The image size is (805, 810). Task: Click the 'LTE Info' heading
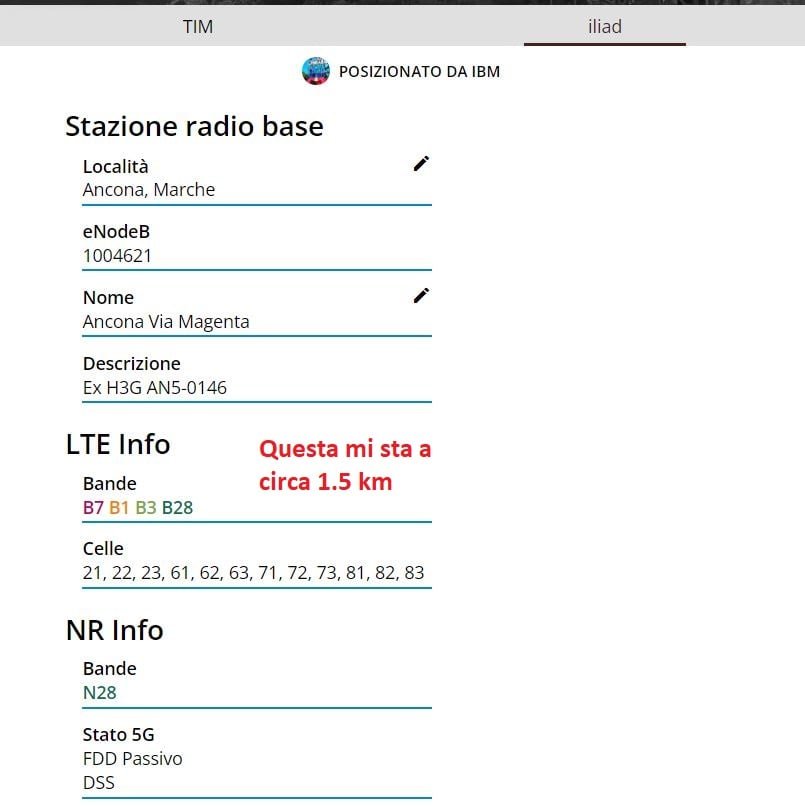coord(118,444)
